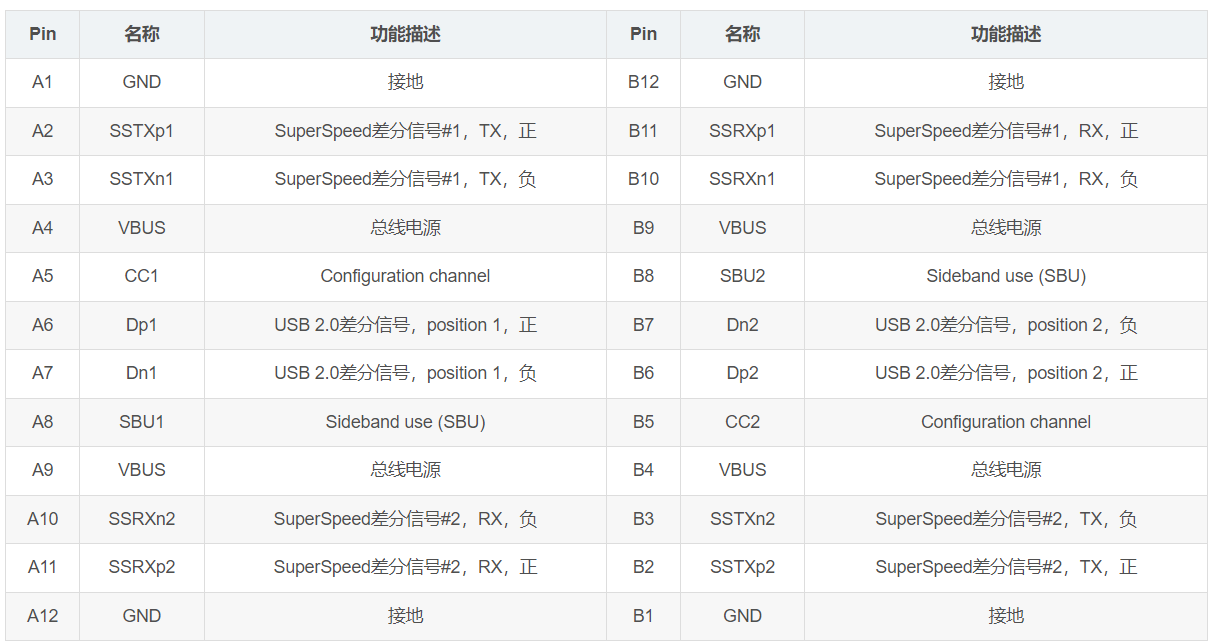
Task: Select the CC1 name cell
Action: click(142, 277)
